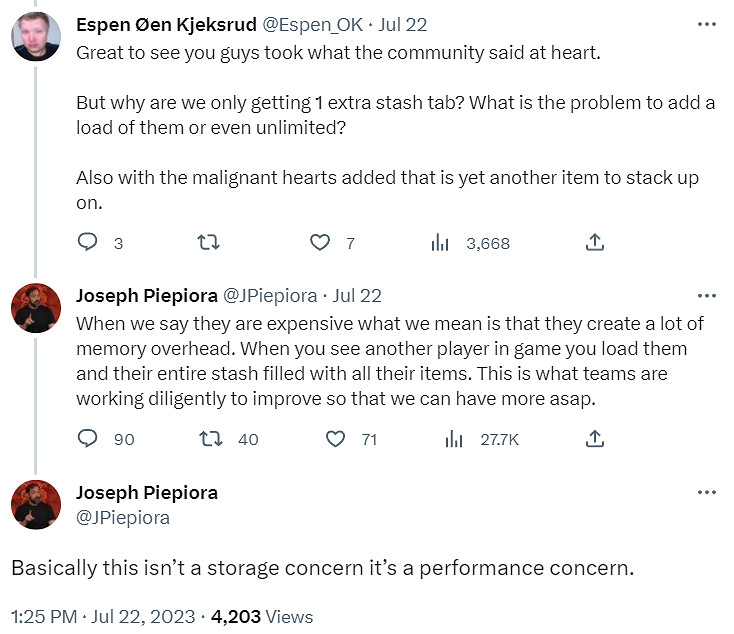Click Espen's profile avatar
This screenshot has width=734, height=634.
(35, 35)
